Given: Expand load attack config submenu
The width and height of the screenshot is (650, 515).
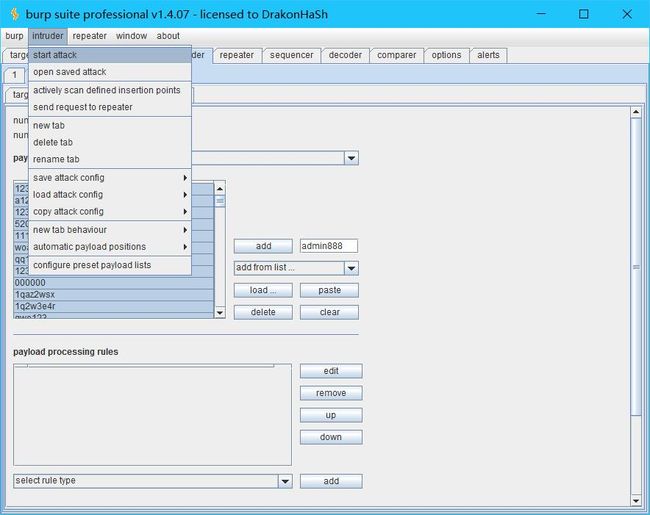Looking at the screenshot, I should (x=110, y=194).
